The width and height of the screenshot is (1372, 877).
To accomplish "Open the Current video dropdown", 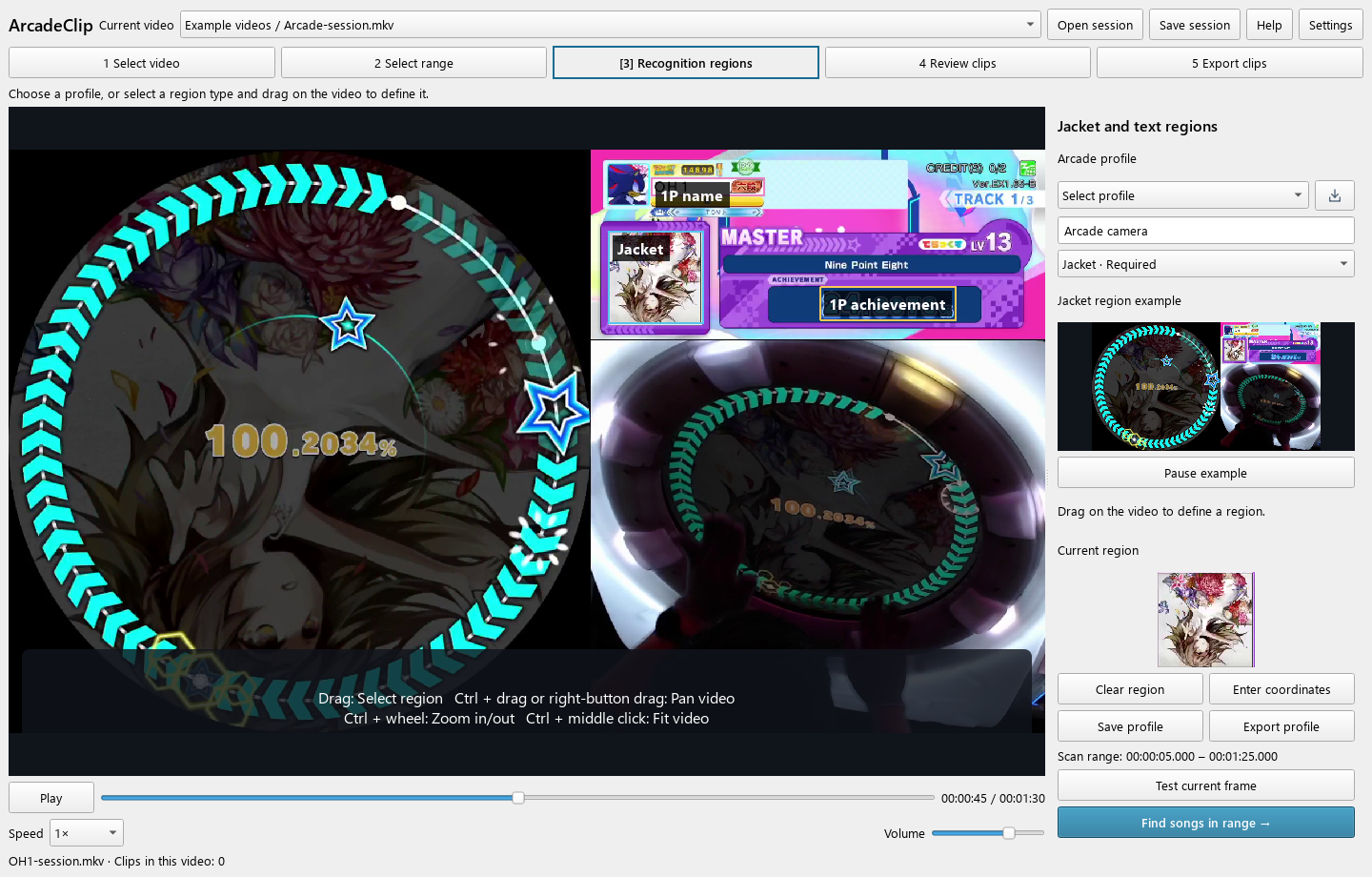I will (x=611, y=25).
